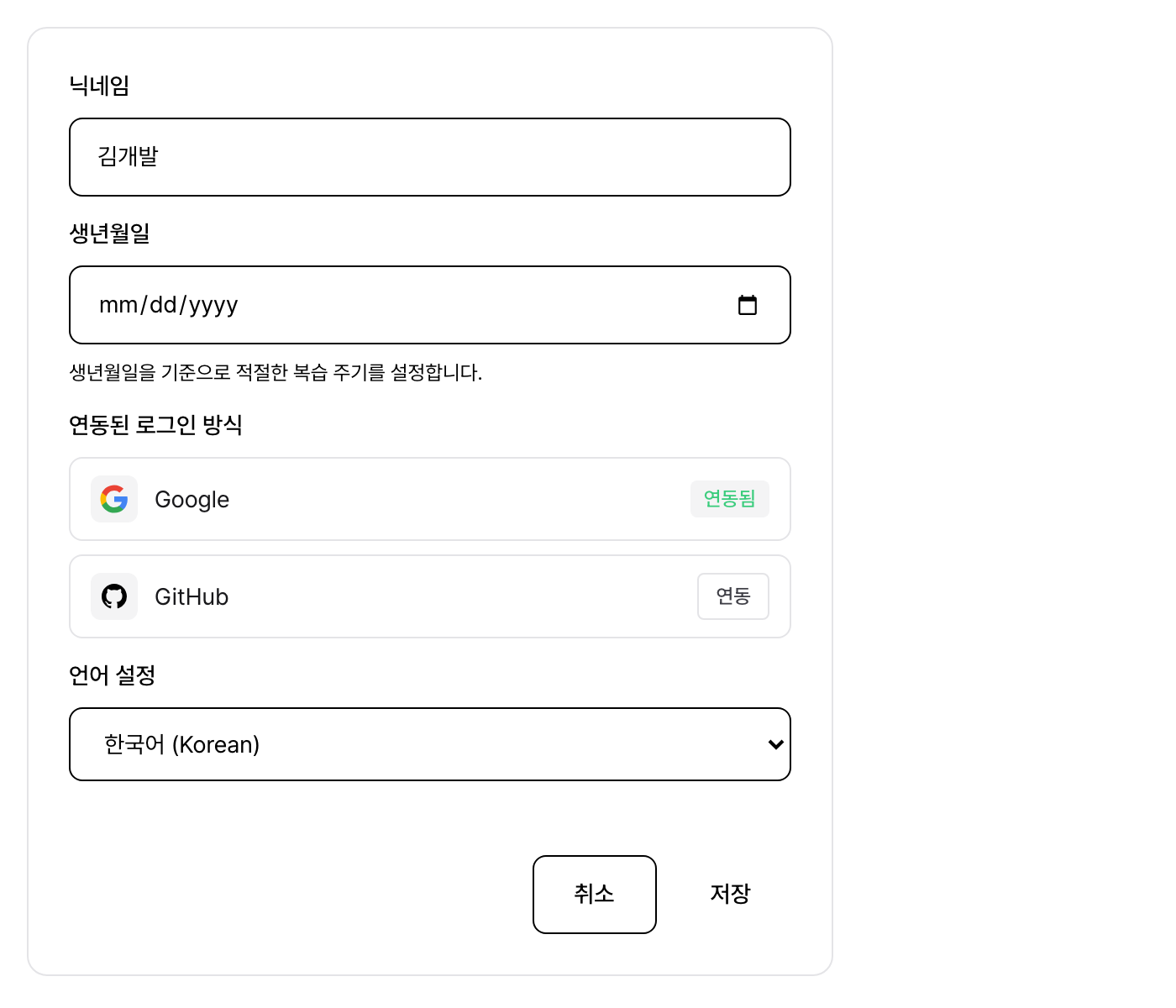The width and height of the screenshot is (1176, 1008).
Task: Click 연동 to link GitHub account
Action: point(732,596)
